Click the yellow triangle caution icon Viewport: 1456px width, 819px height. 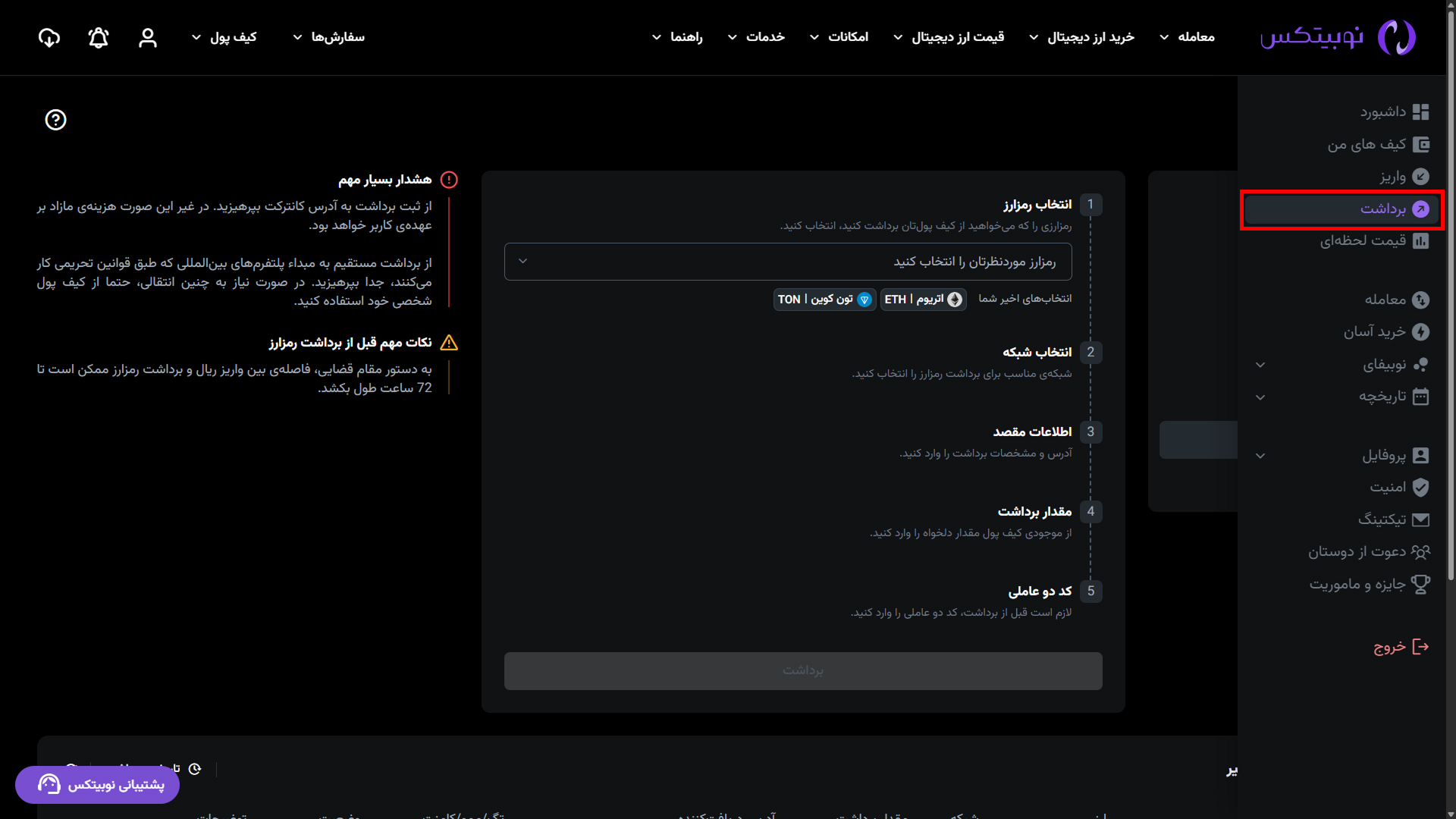449,343
